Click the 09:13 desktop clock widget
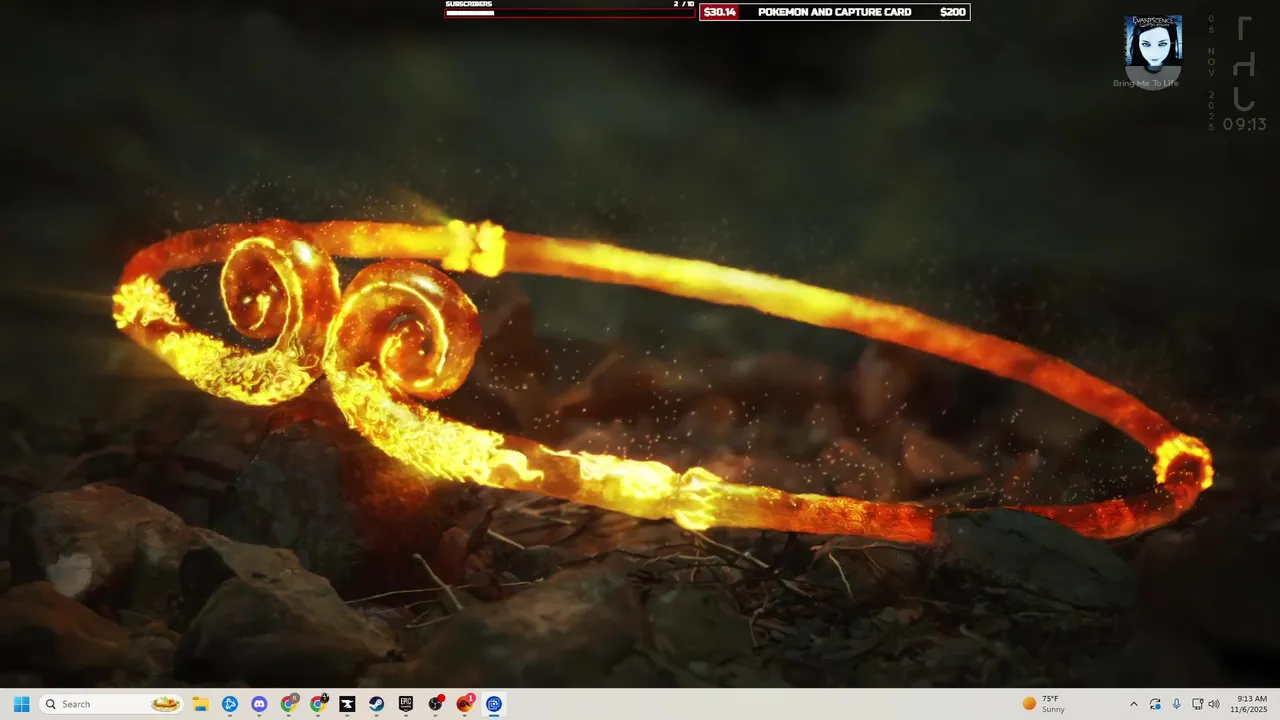 pyautogui.click(x=1244, y=124)
